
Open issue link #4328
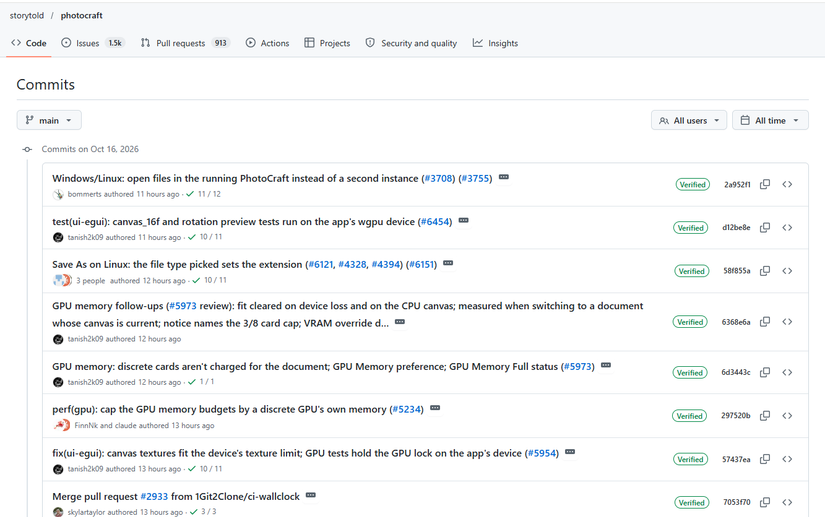pos(352,265)
